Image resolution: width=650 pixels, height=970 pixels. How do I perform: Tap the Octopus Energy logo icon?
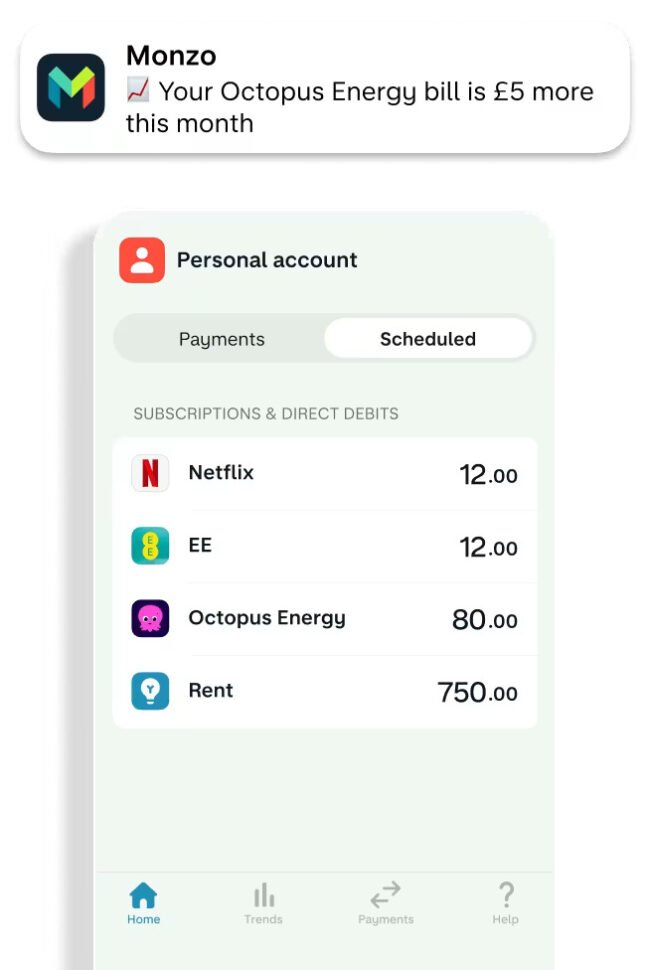pyautogui.click(x=150, y=618)
